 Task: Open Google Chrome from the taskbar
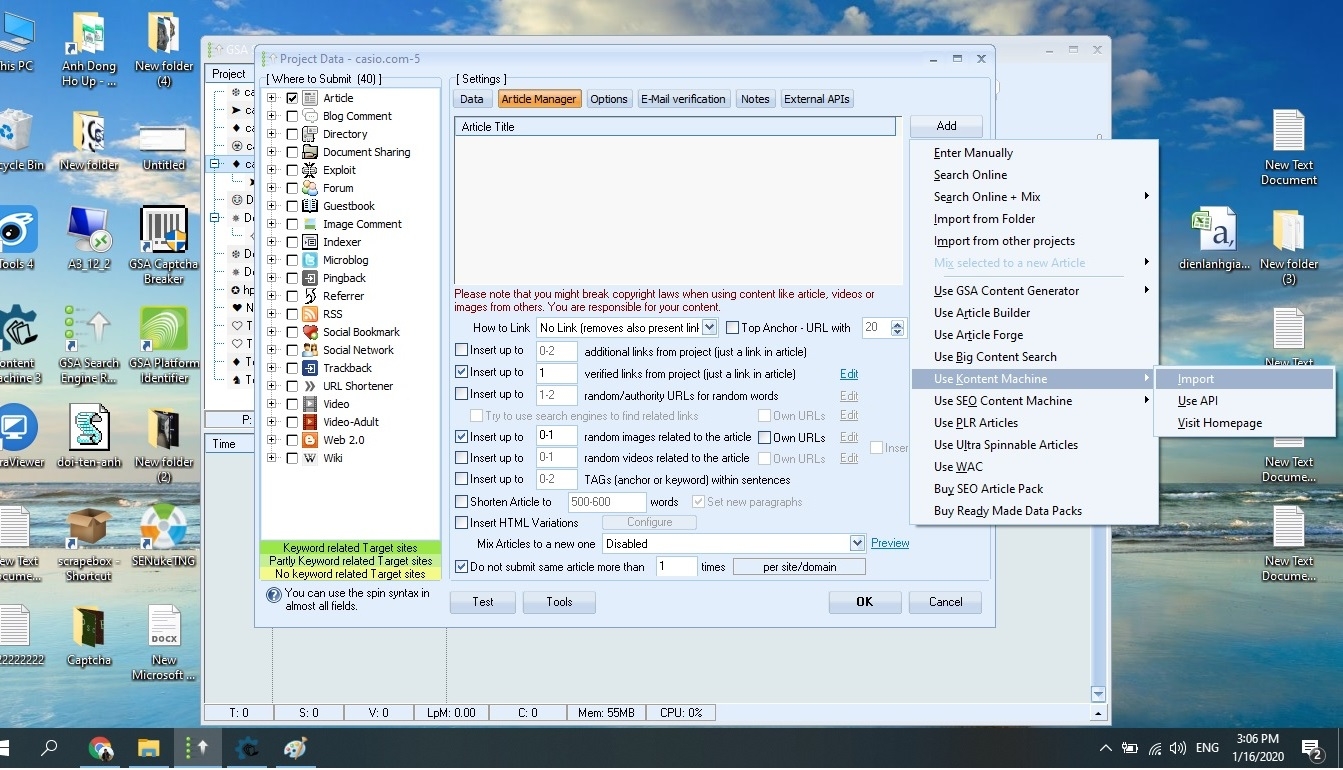tap(100, 748)
